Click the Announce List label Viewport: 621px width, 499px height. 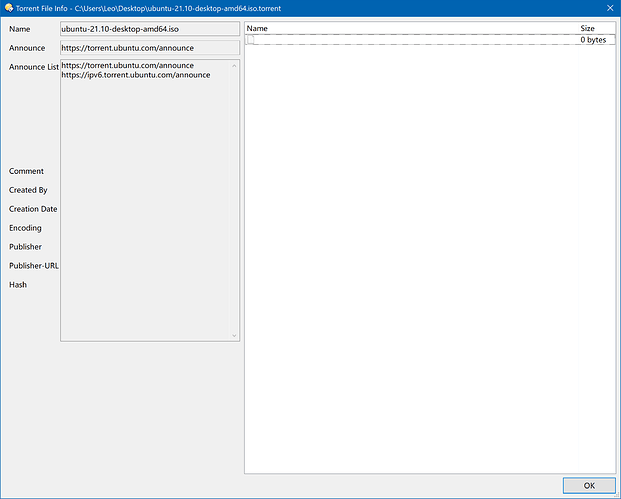pyautogui.click(x=34, y=67)
